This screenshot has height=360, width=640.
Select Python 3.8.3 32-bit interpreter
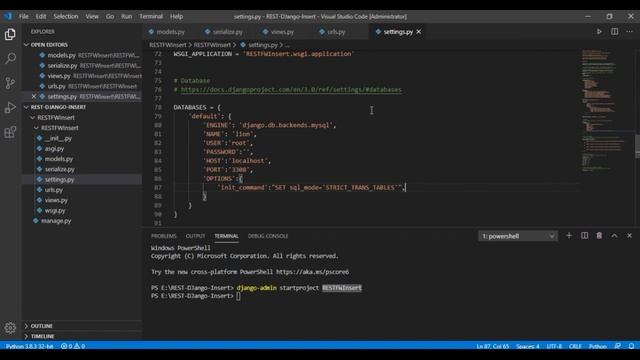[x=29, y=346]
